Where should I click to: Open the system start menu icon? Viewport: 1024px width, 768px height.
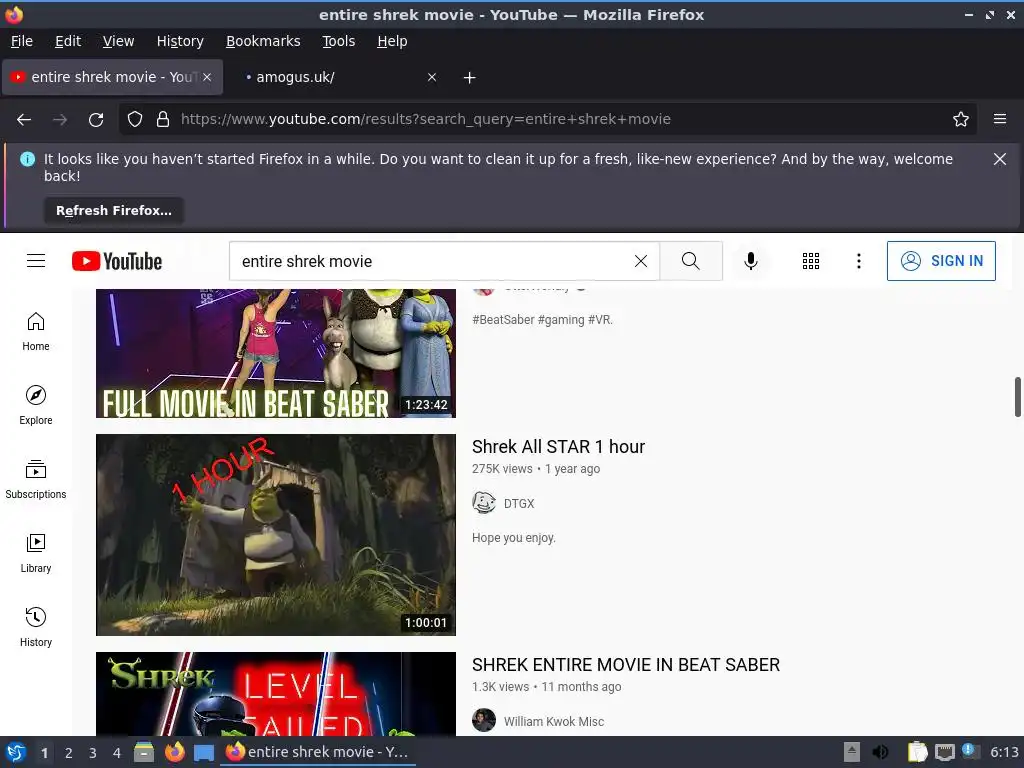[x=15, y=752]
